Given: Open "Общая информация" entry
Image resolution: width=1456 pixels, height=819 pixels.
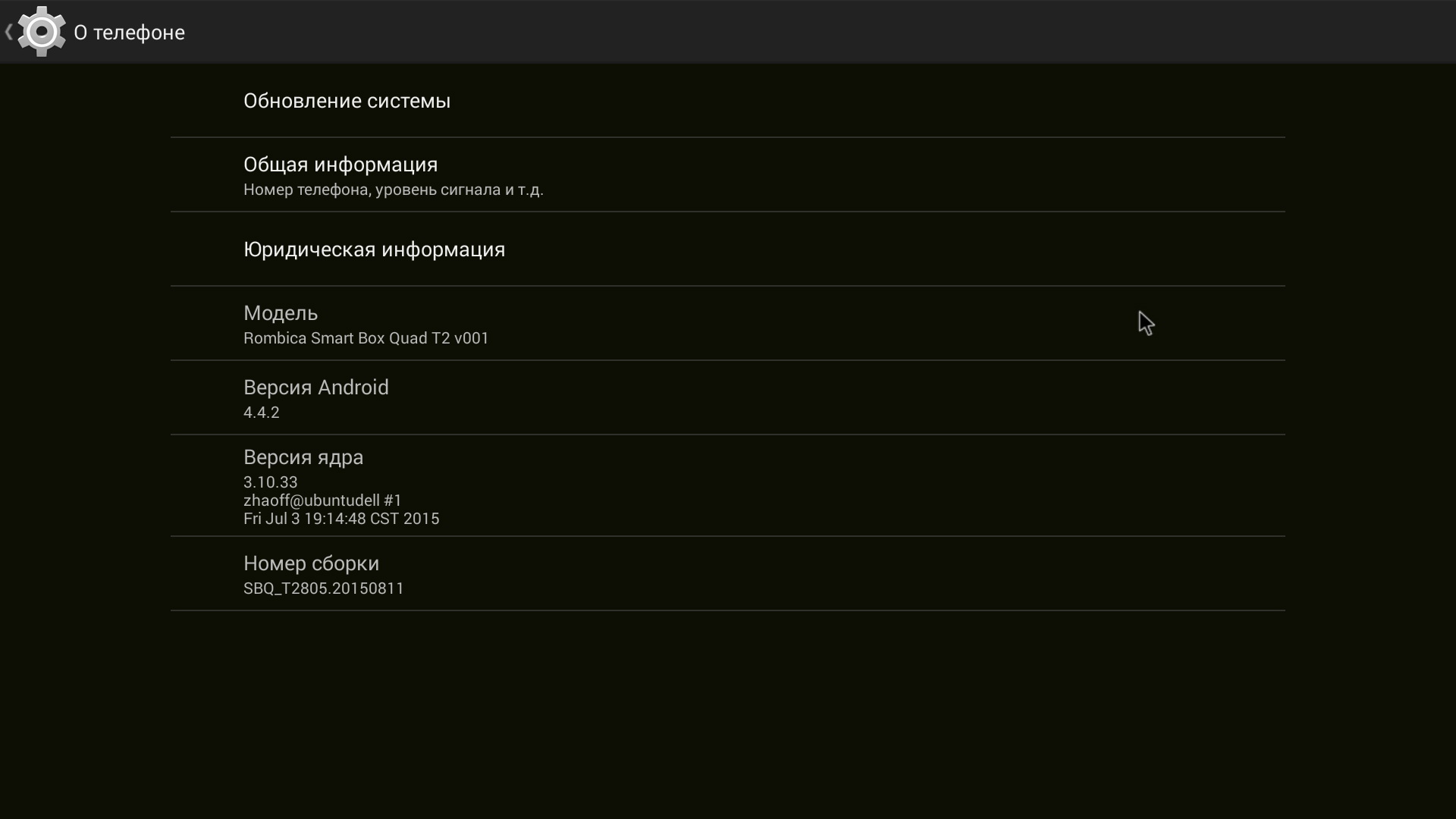Looking at the screenshot, I should [340, 165].
